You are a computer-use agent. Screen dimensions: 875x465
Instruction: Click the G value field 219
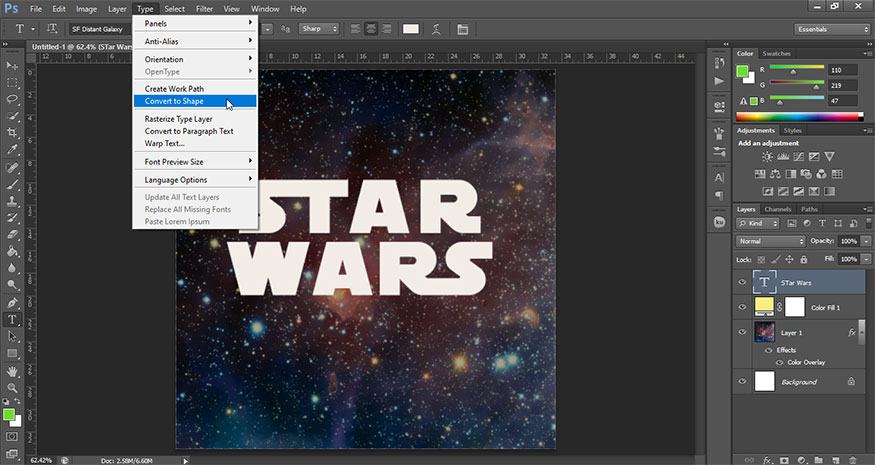click(842, 85)
